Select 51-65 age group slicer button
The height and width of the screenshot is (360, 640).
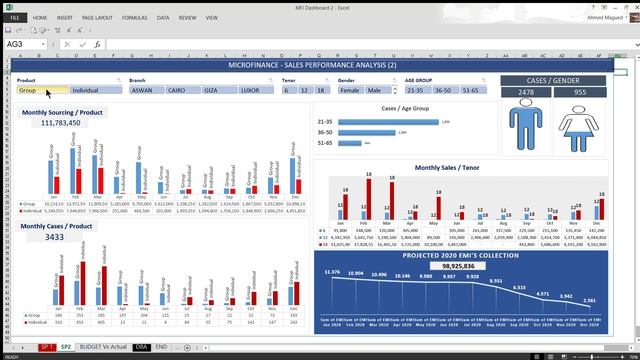pos(473,90)
